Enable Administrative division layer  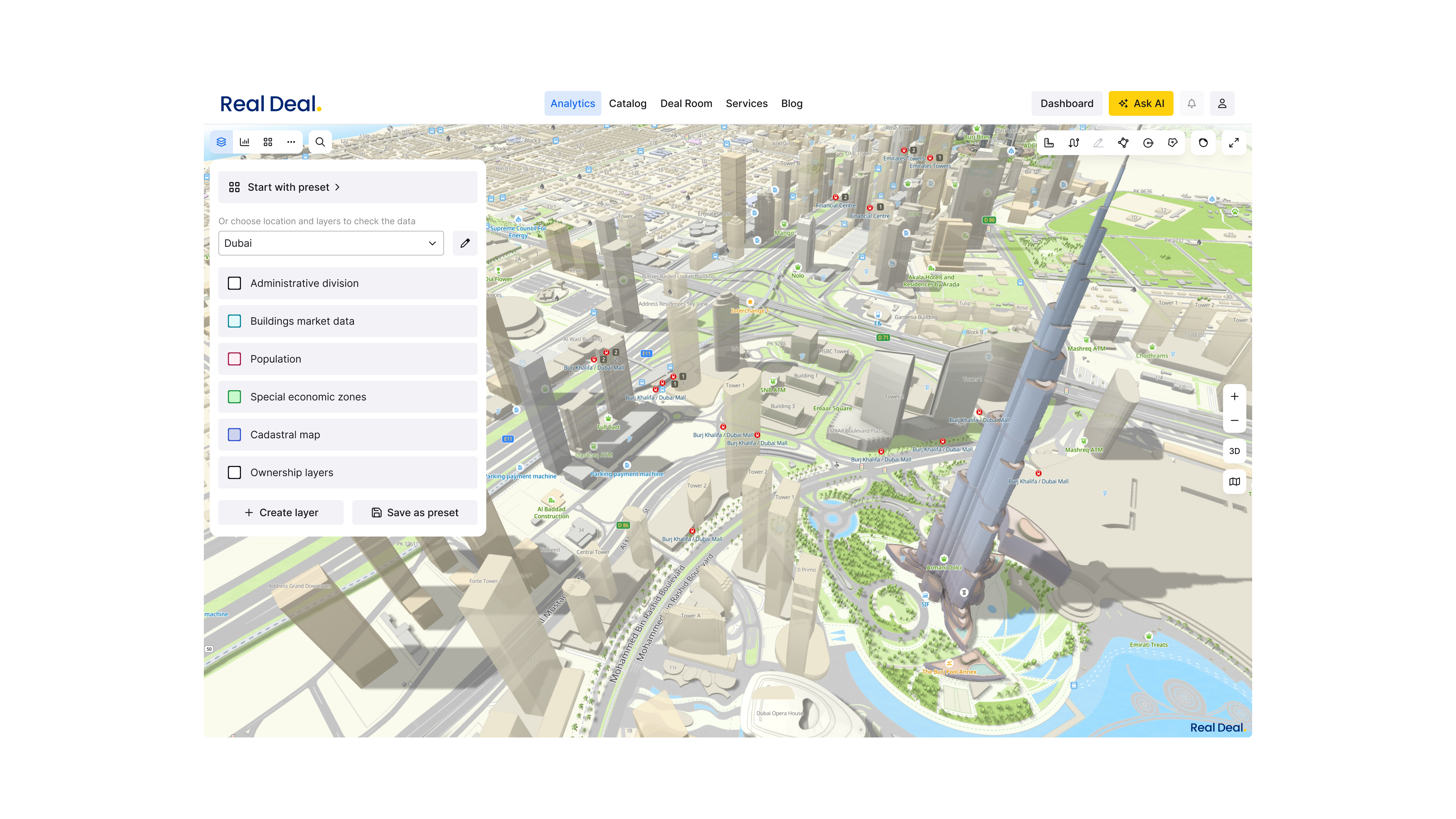coord(234,283)
